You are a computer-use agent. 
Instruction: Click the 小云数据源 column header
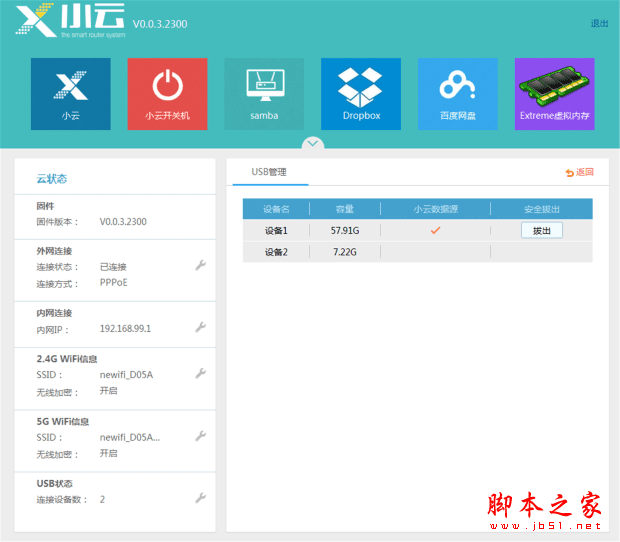[x=436, y=209]
